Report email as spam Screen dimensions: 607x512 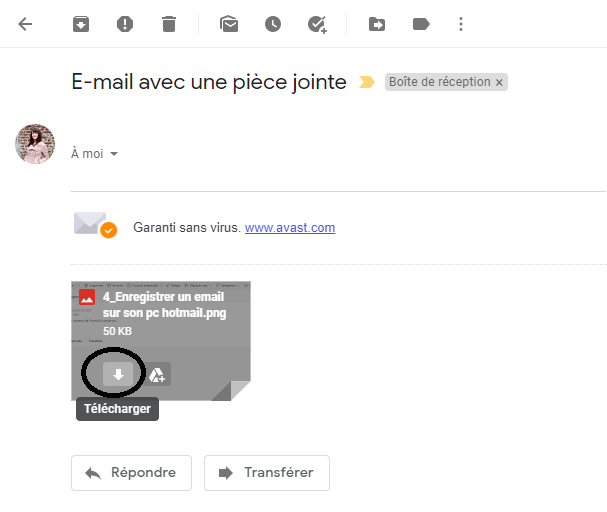click(x=125, y=24)
